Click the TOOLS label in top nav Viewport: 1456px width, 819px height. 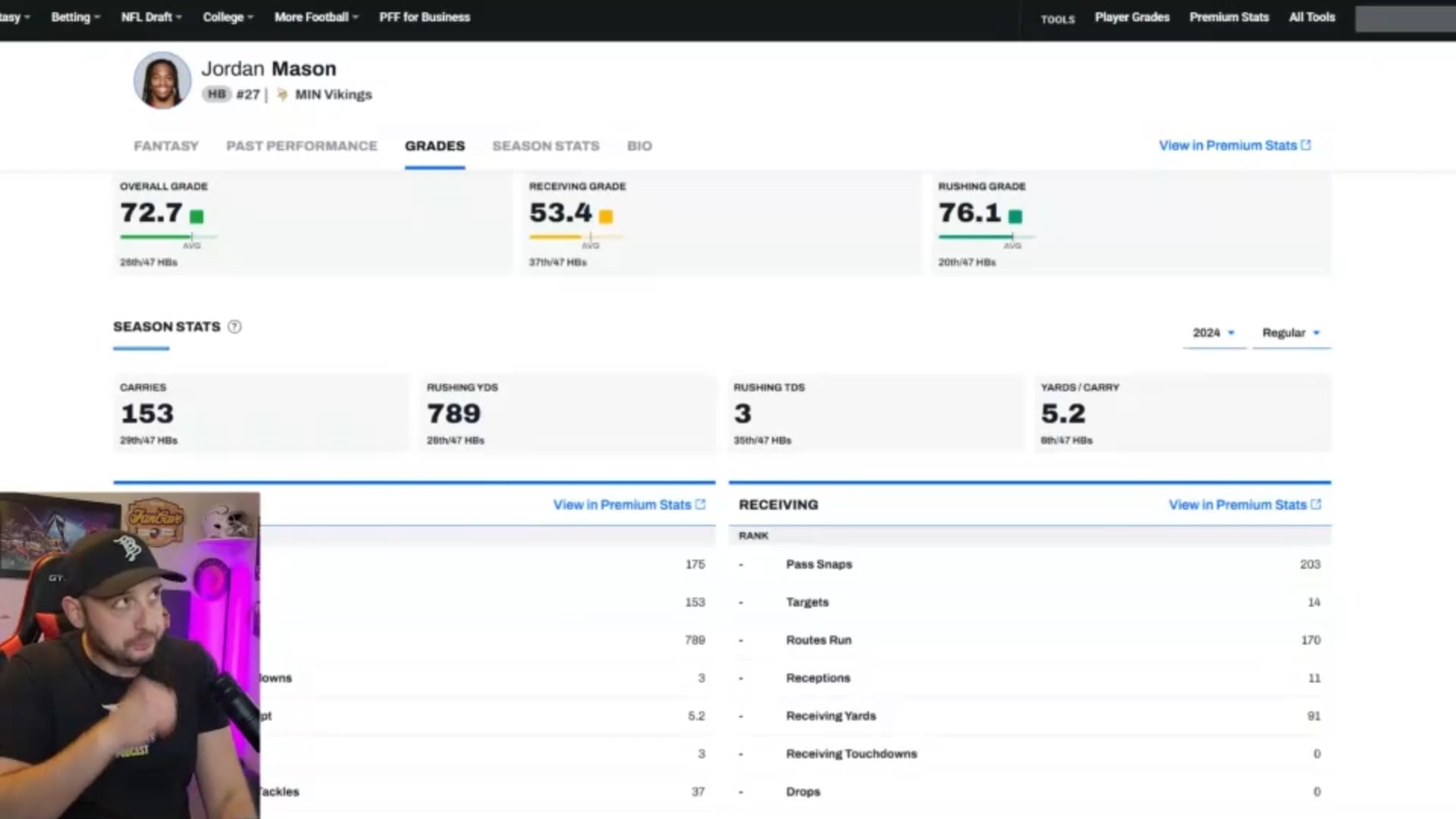(x=1058, y=19)
